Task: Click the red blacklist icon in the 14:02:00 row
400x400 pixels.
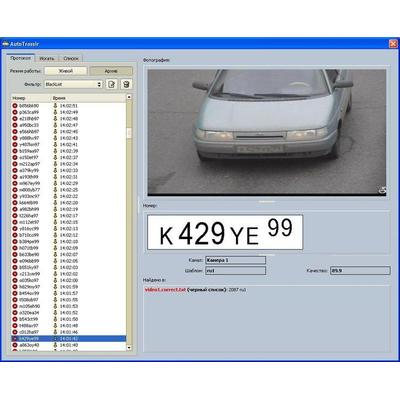Action: [x=15, y=281]
